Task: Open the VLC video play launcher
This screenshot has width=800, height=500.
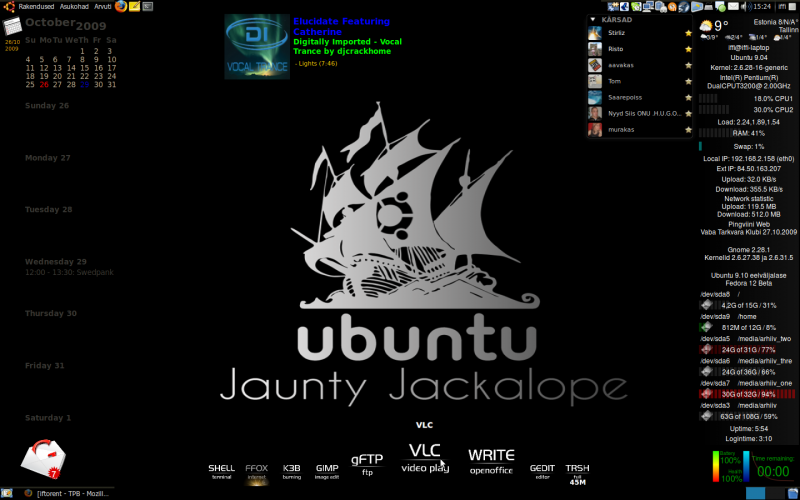Action: (x=424, y=458)
